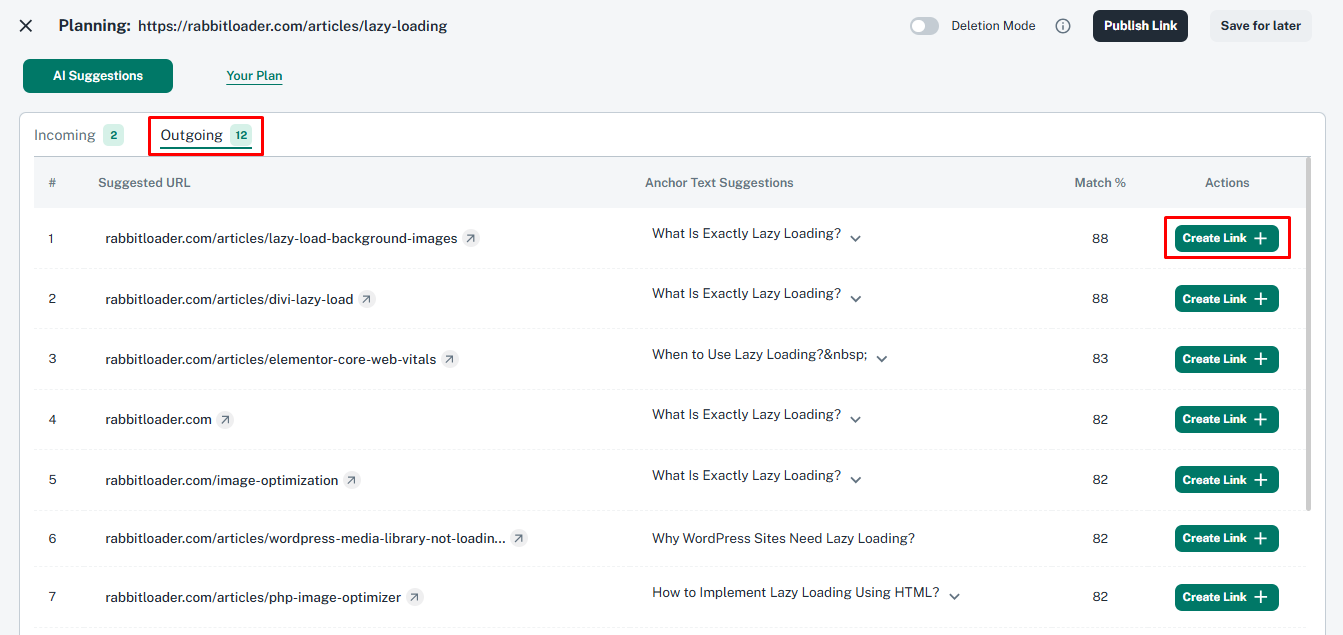Create Link for rabbitloader.com row 4
1343x635 pixels.
coord(1226,419)
